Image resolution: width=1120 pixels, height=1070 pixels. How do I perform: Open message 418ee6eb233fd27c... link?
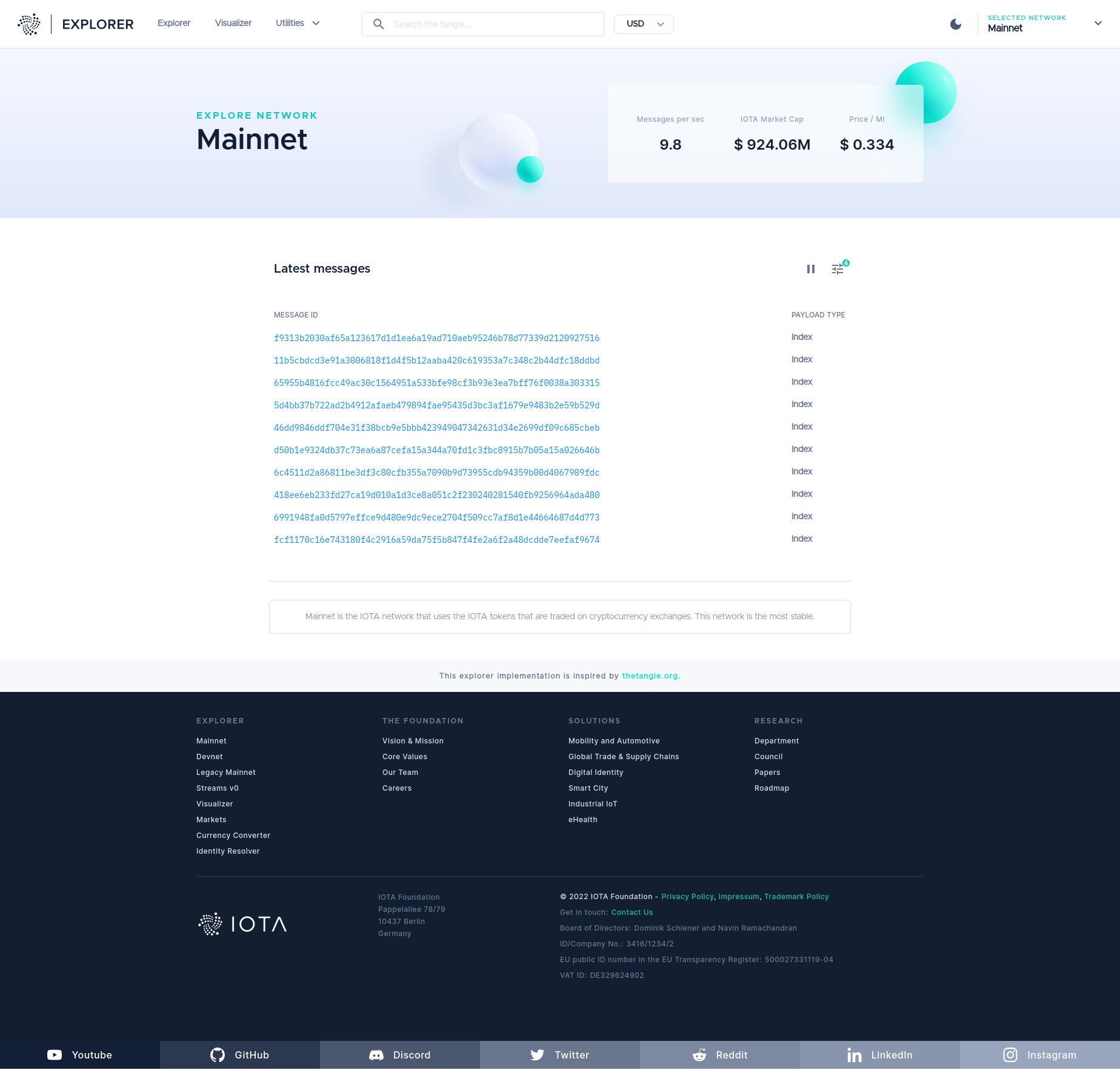[x=437, y=495]
